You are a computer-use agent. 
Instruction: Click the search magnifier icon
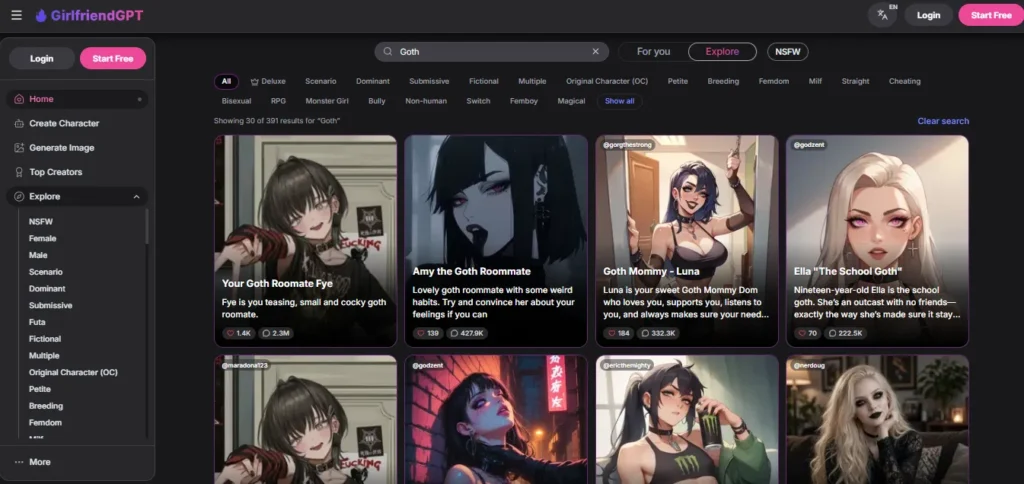(388, 52)
